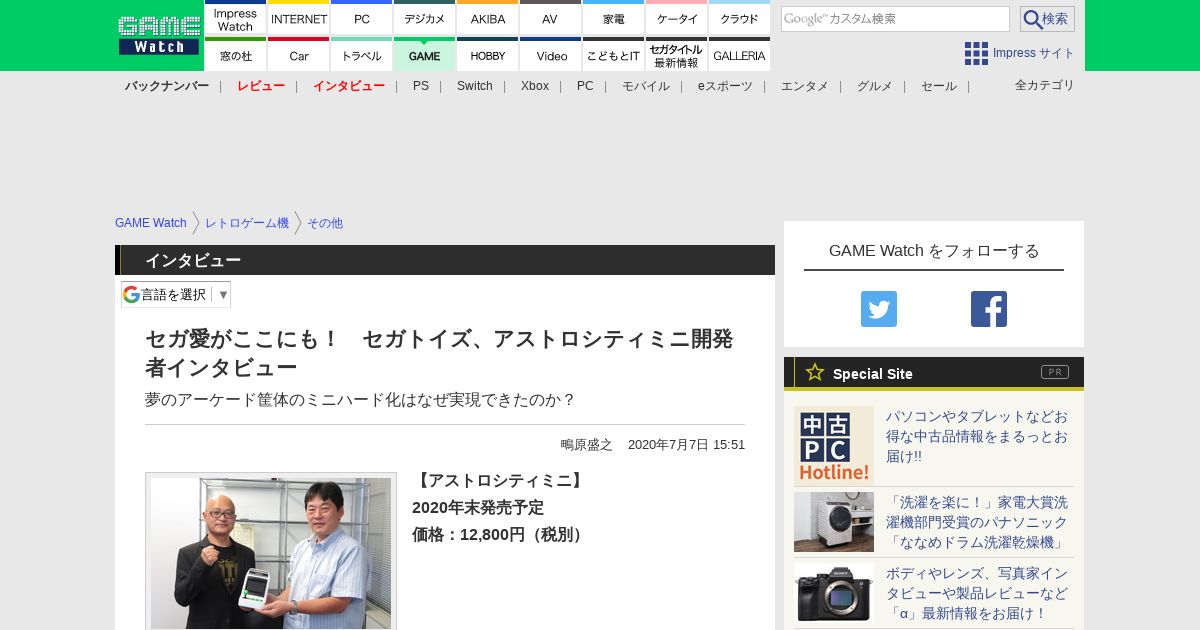
Task: Open the Video tab
Action: coord(550,54)
